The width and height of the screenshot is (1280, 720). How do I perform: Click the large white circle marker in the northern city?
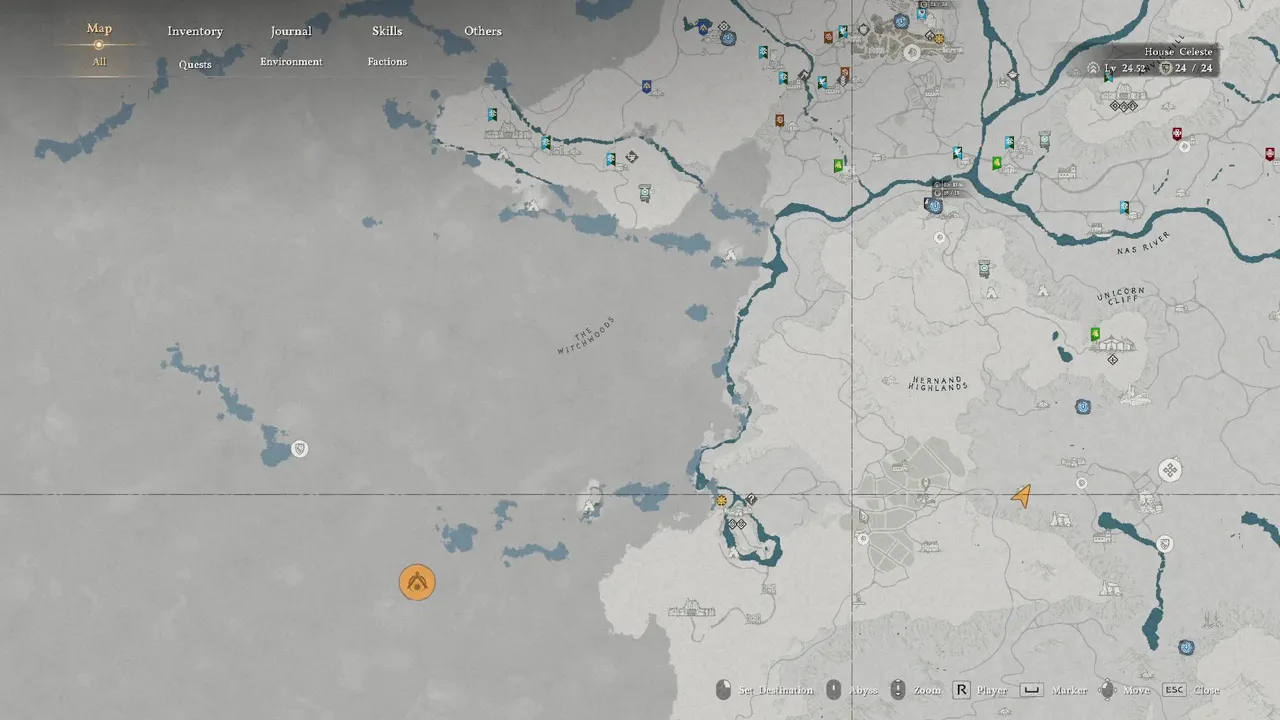(912, 52)
